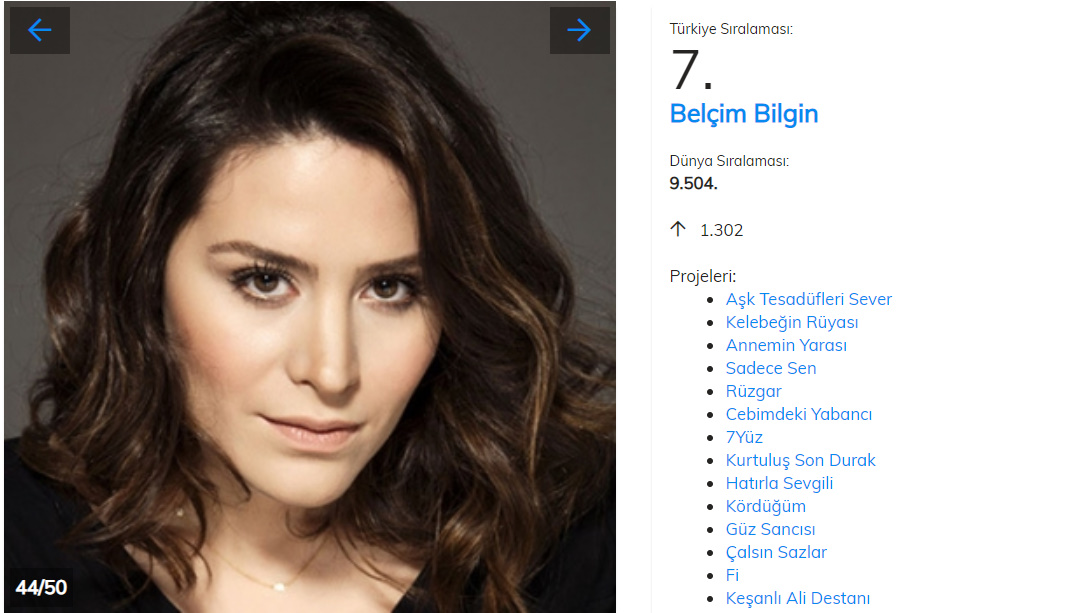The image size is (1071, 613).
Task: Open the Belçim Bilgin name link
Action: point(743,114)
